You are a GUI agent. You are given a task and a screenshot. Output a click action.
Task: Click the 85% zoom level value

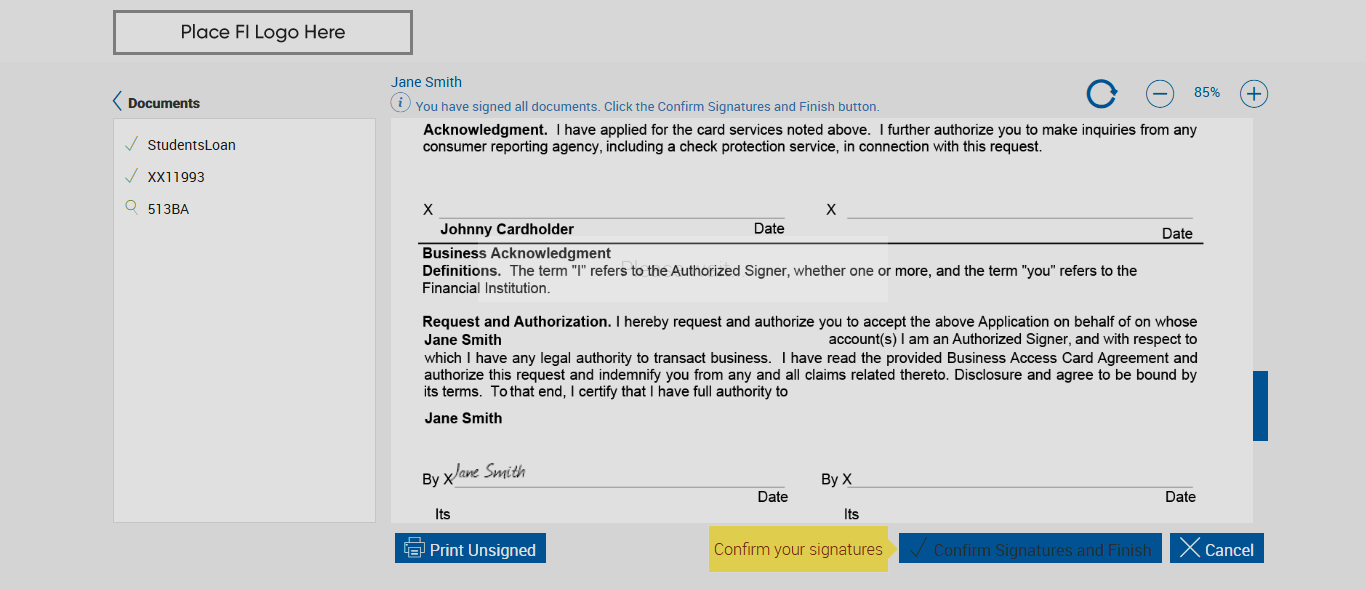tap(1207, 93)
